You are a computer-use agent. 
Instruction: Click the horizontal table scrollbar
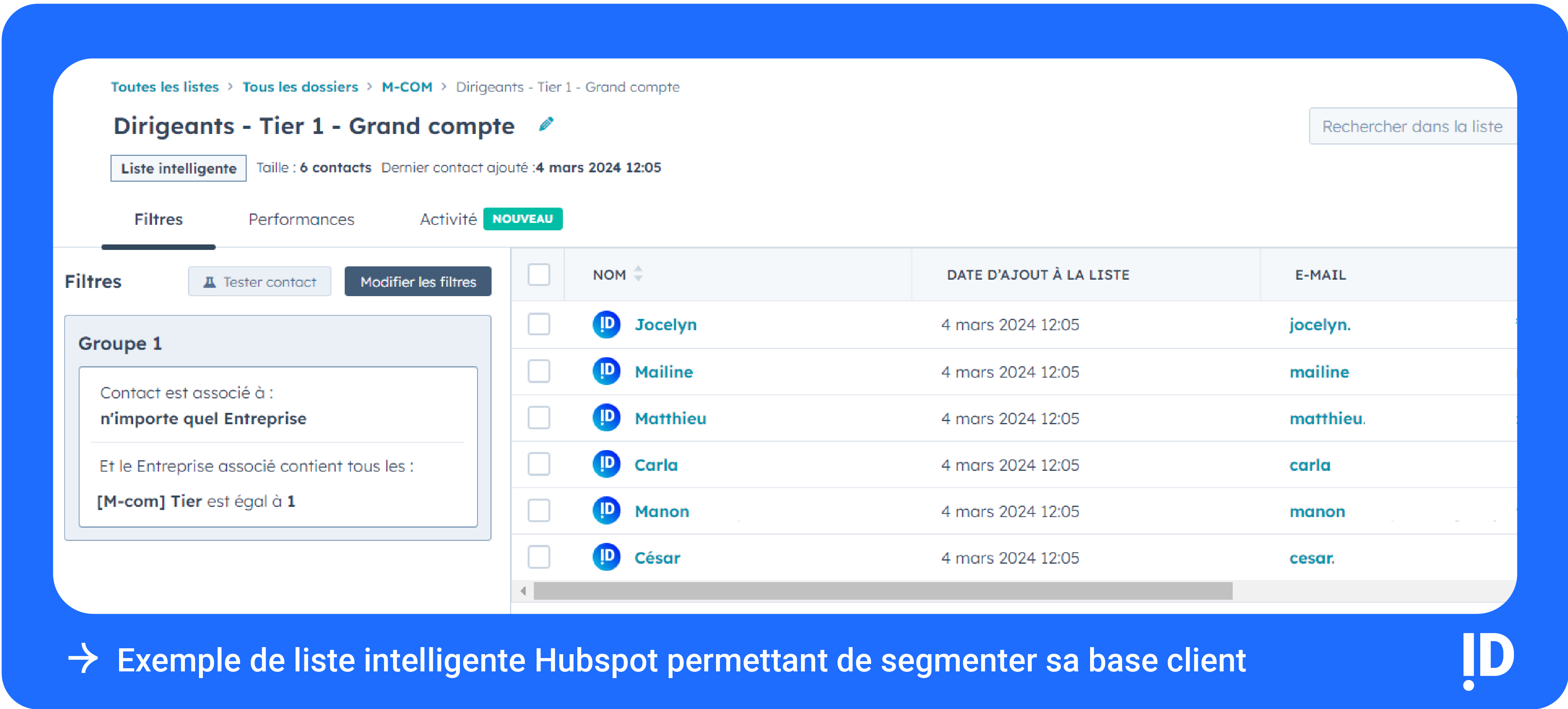coord(883,590)
